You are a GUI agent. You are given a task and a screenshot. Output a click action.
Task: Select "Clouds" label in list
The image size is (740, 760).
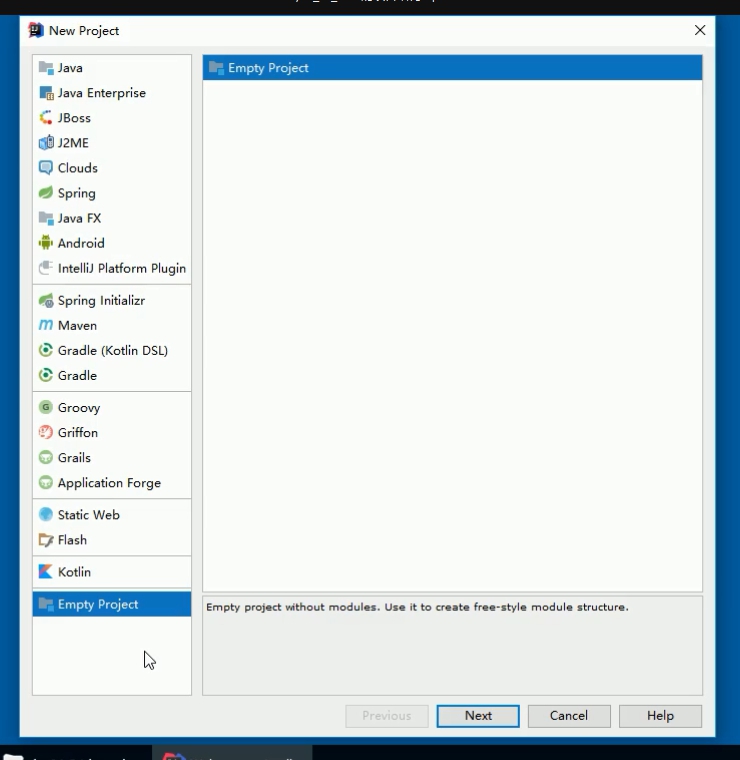78,168
